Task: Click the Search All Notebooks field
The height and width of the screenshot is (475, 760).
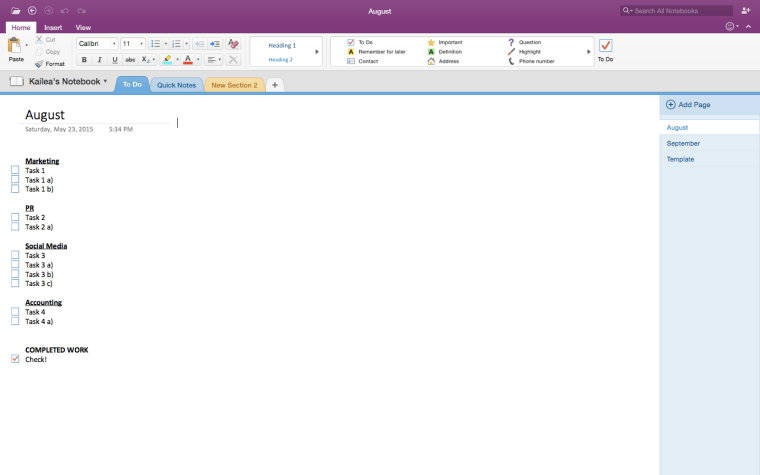Action: 676,11
